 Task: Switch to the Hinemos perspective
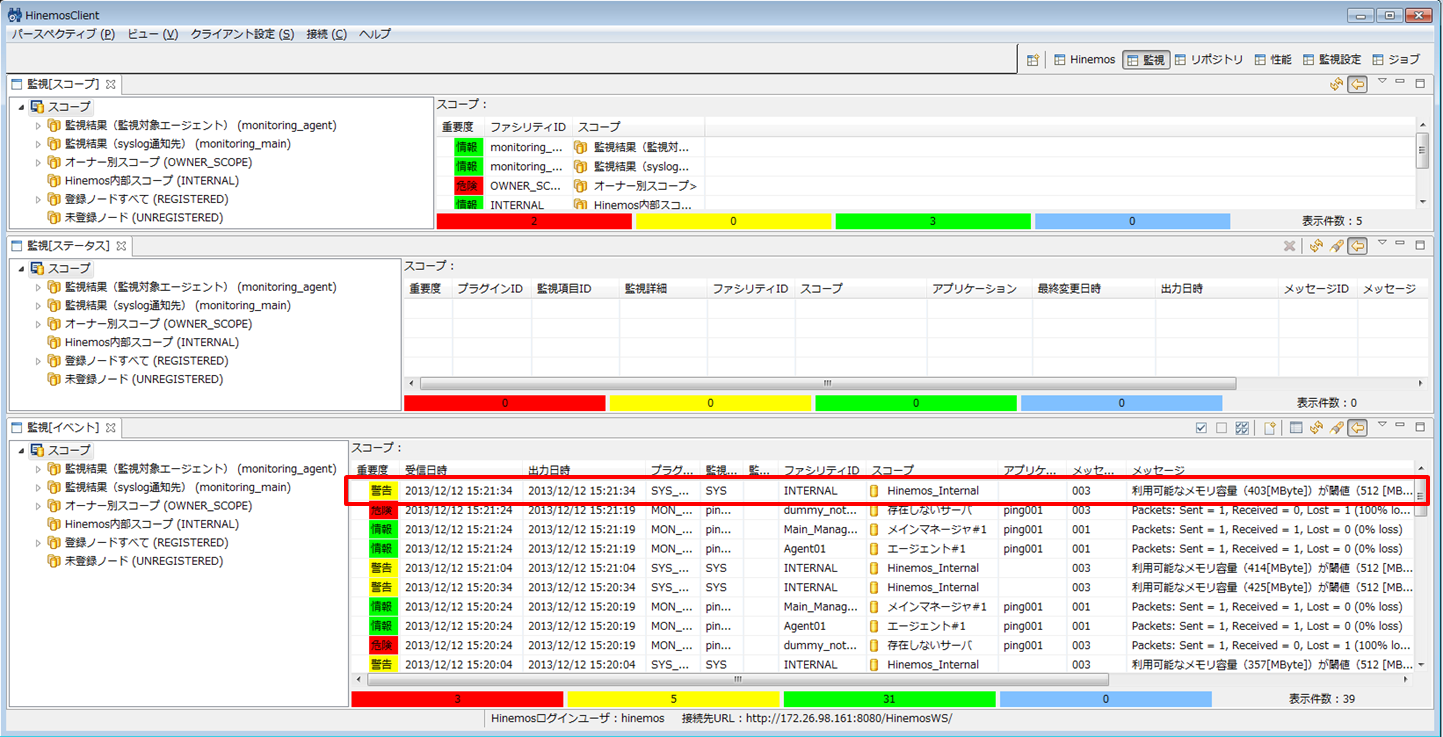1084,60
